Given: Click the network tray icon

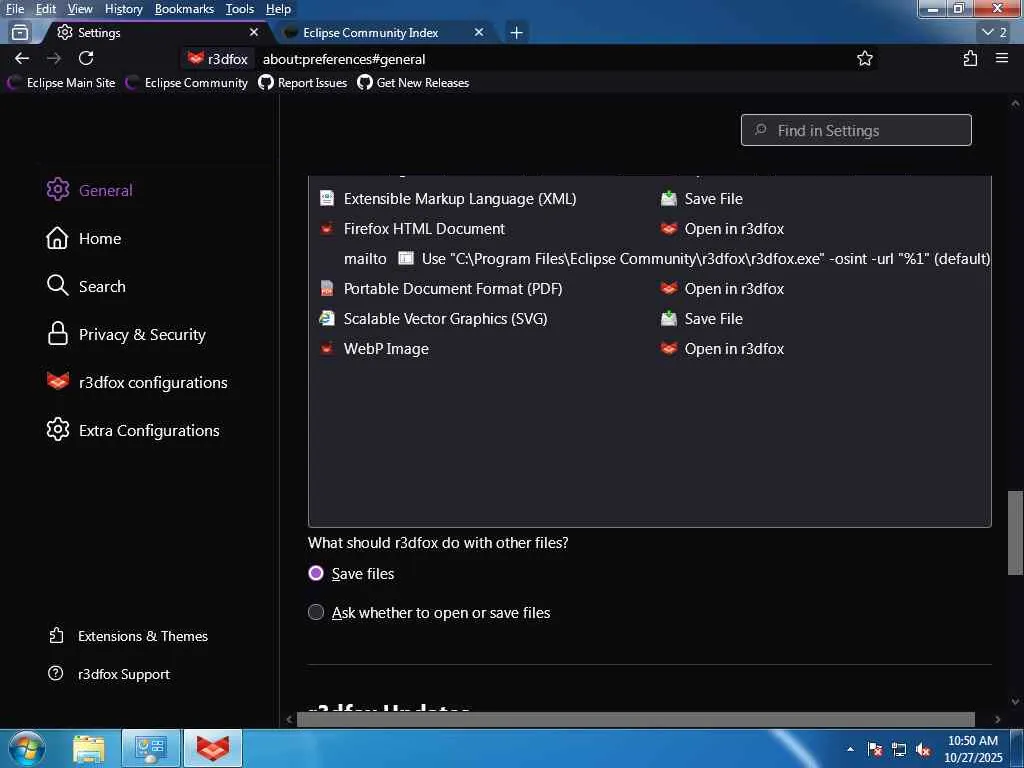Looking at the screenshot, I should point(899,750).
